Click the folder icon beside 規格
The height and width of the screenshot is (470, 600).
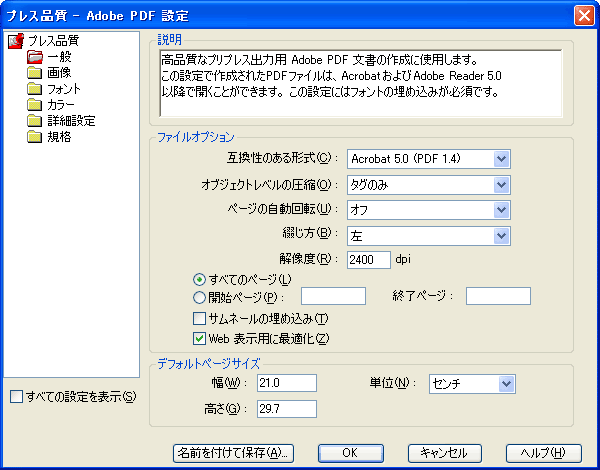(x=35, y=137)
